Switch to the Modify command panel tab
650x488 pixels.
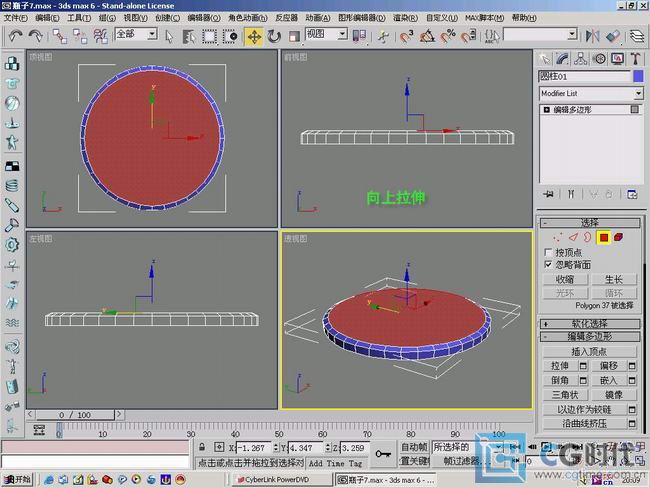(x=563, y=59)
